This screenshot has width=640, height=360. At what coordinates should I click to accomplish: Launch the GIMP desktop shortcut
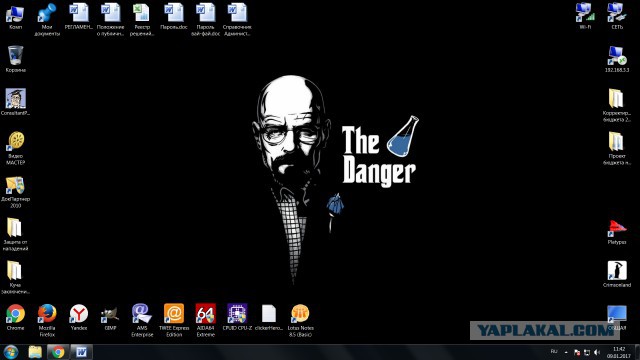110,317
